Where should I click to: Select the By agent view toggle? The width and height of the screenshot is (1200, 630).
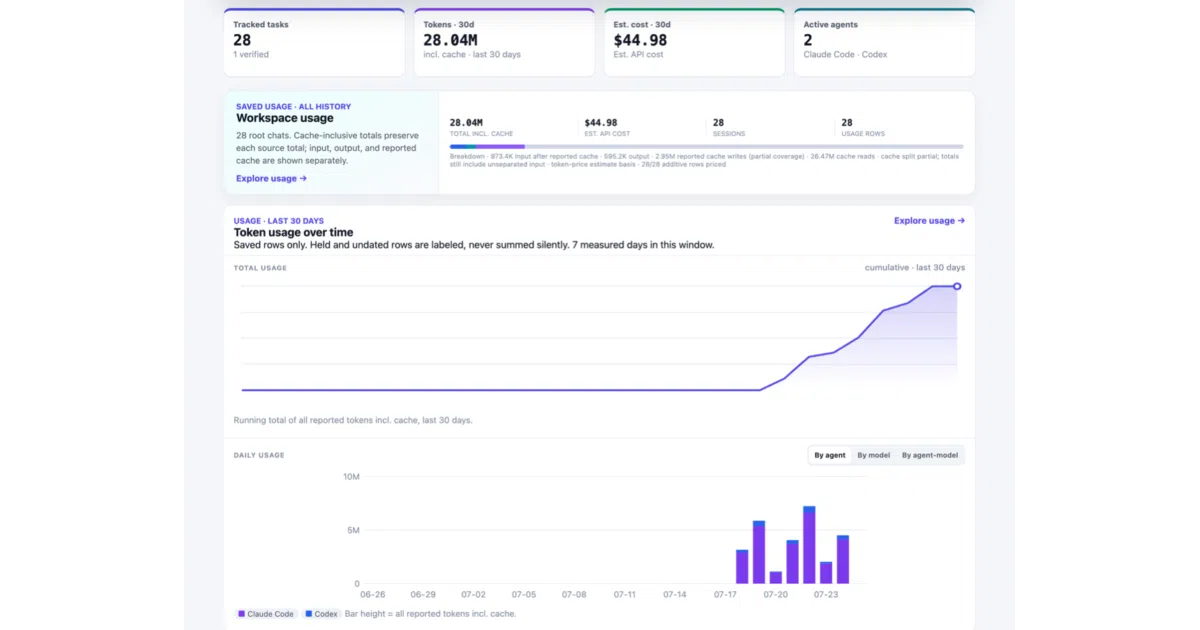830,455
